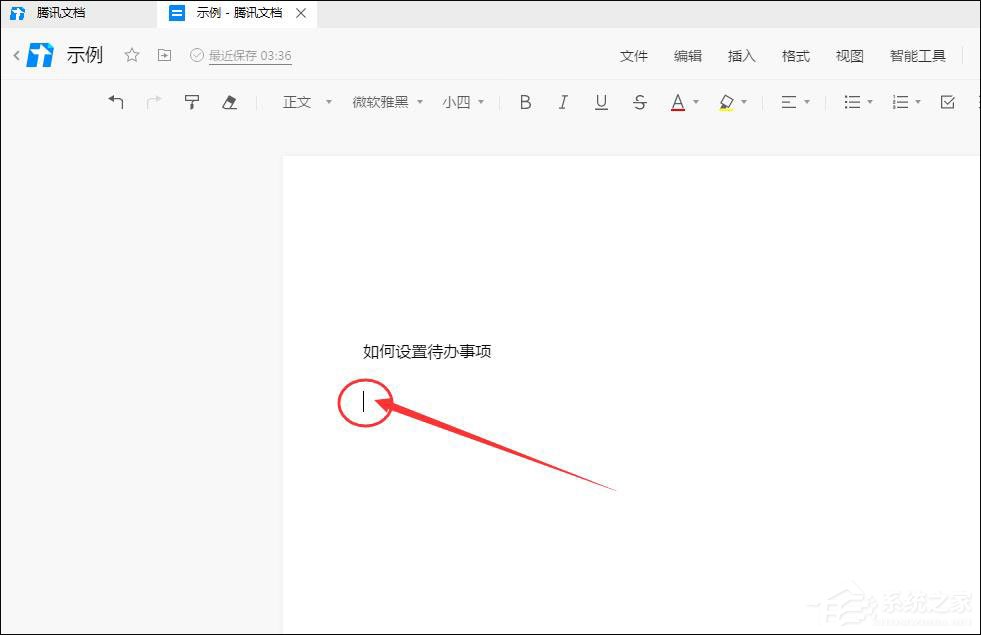This screenshot has width=981, height=635.
Task: Click the 最近保存 03:36 save status link
Action: click(x=248, y=56)
